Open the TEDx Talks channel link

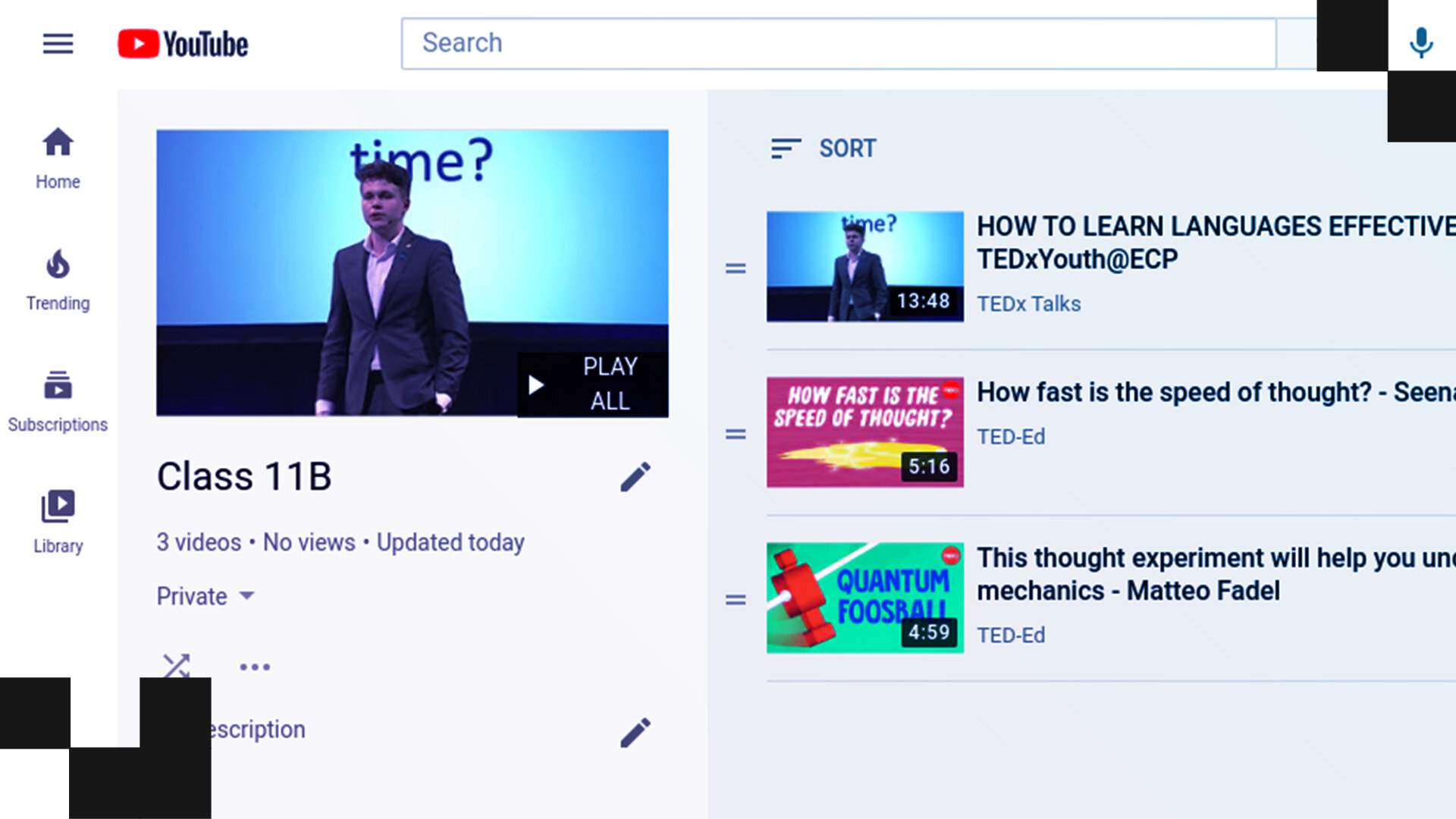[x=1028, y=303]
